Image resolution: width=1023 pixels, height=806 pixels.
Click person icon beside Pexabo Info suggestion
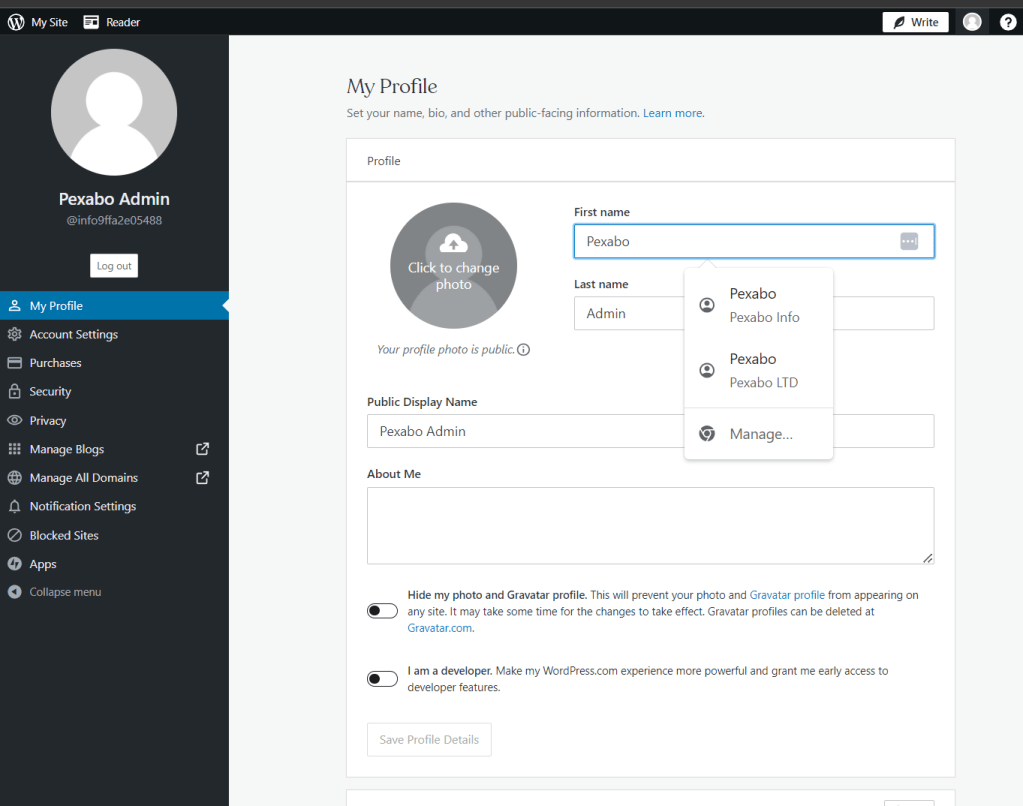click(707, 305)
